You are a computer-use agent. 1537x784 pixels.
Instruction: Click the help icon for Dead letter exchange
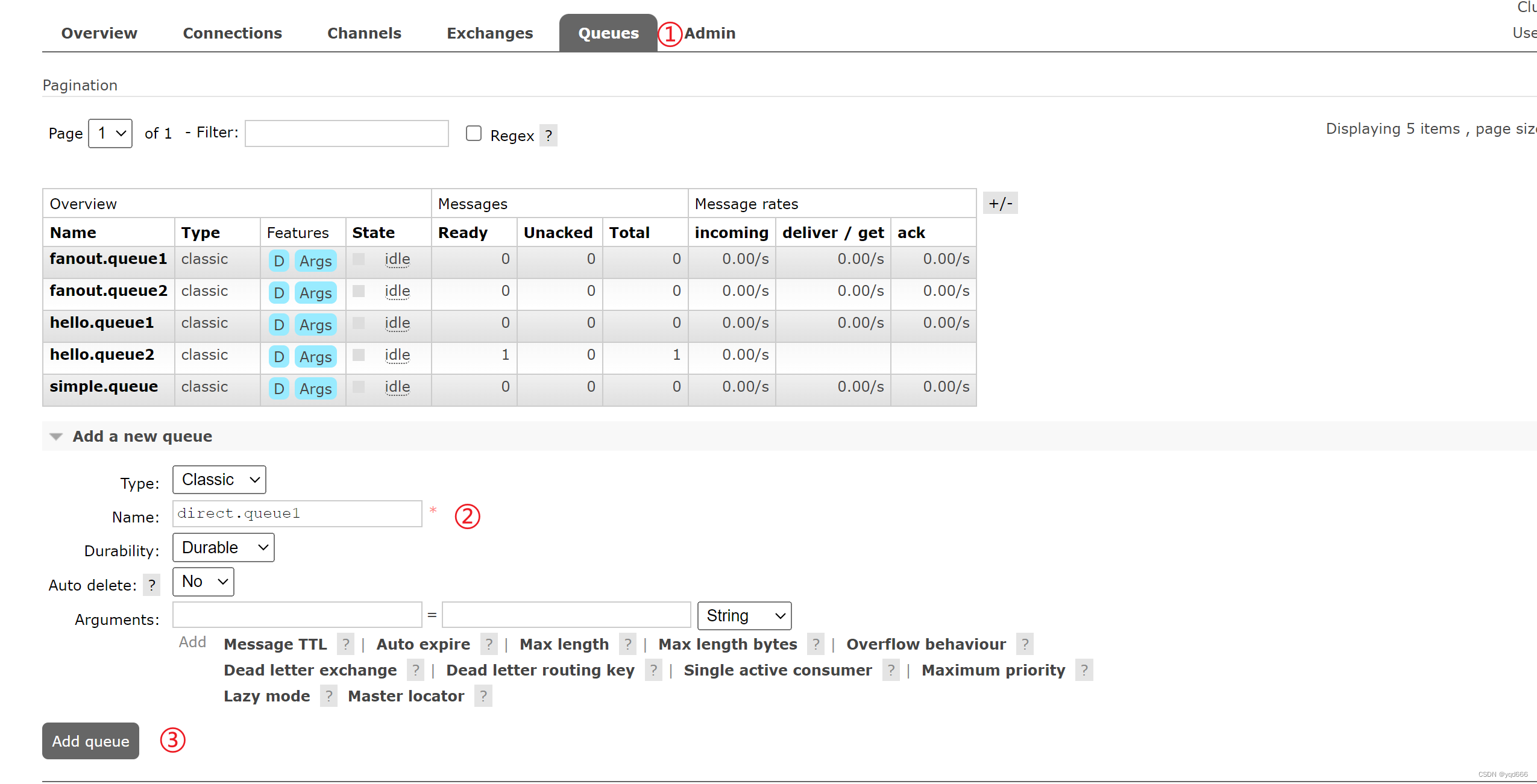(415, 670)
